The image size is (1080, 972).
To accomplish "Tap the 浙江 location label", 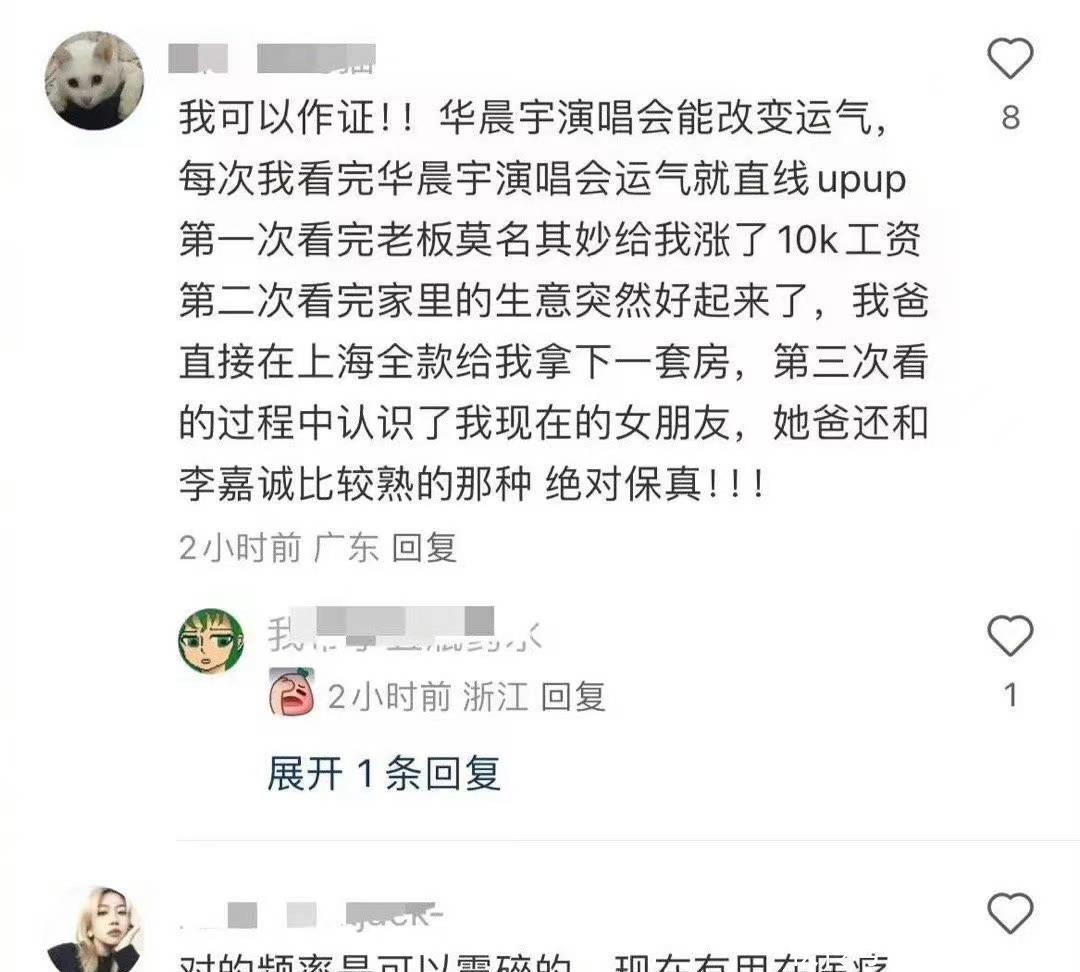I will (x=495, y=697).
